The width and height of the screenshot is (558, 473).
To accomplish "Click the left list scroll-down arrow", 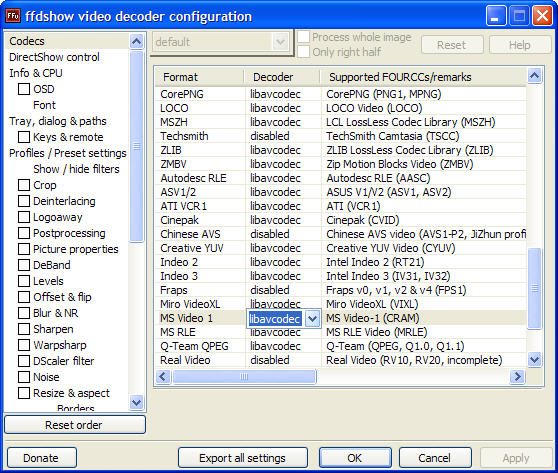I will pyautogui.click(x=137, y=403).
